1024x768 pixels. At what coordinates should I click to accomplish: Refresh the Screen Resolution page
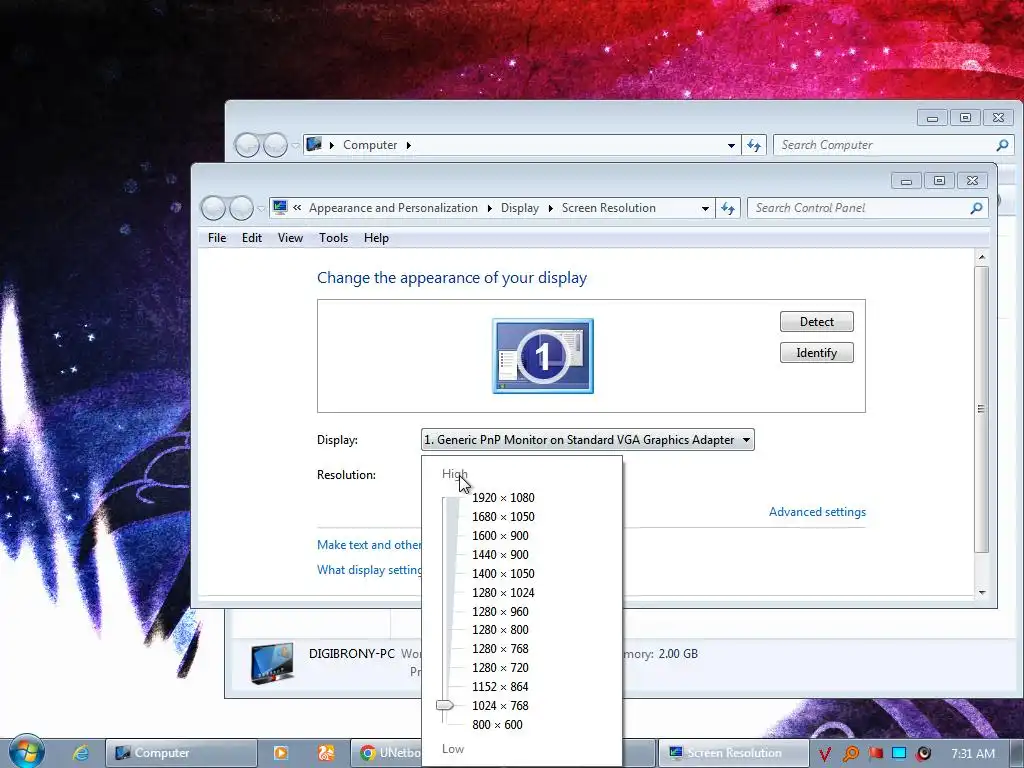point(728,208)
